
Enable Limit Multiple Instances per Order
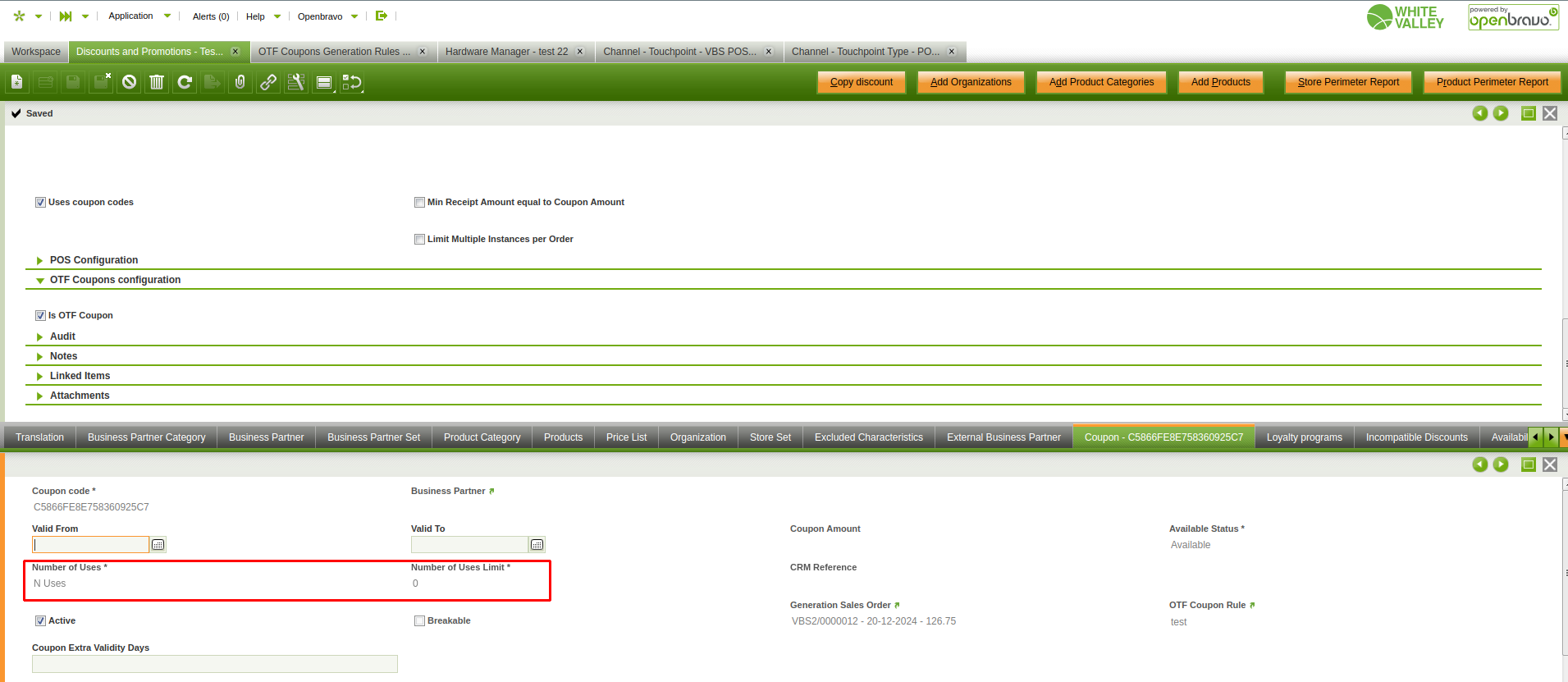(x=419, y=240)
